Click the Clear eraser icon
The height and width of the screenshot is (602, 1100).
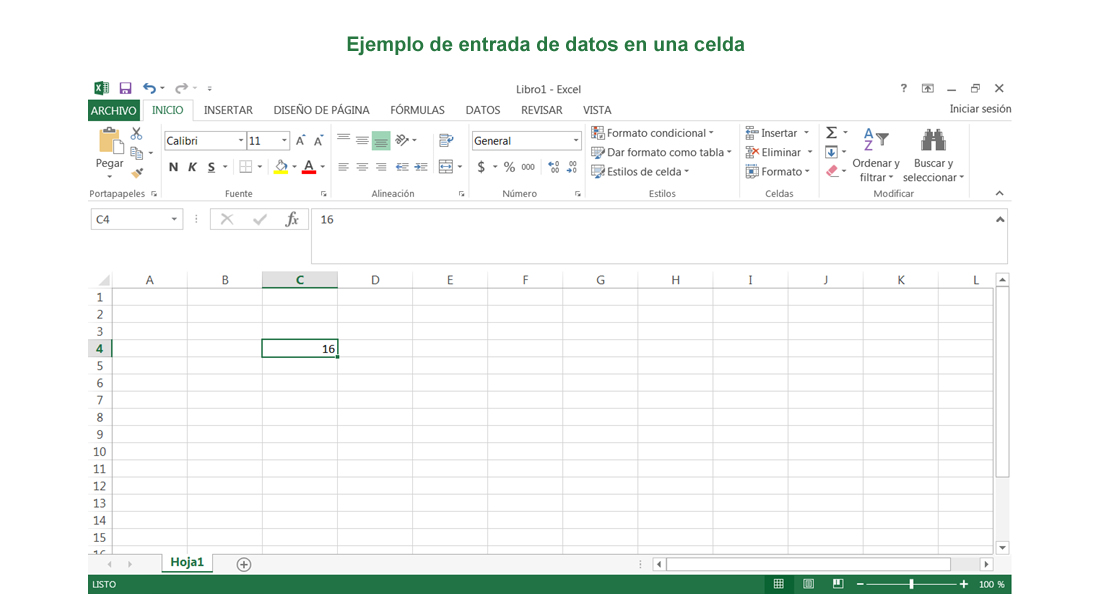coord(832,171)
